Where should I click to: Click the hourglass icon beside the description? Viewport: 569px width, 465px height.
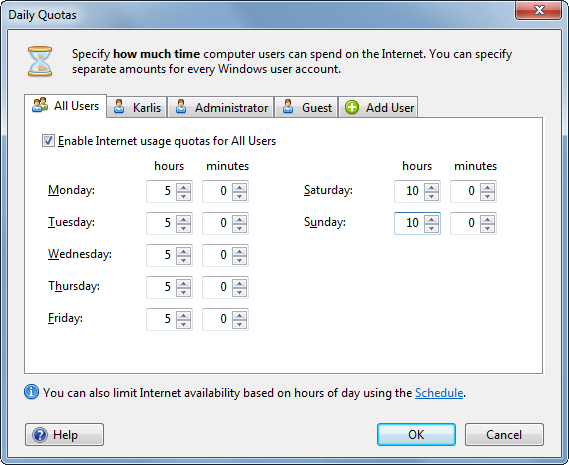pos(40,61)
